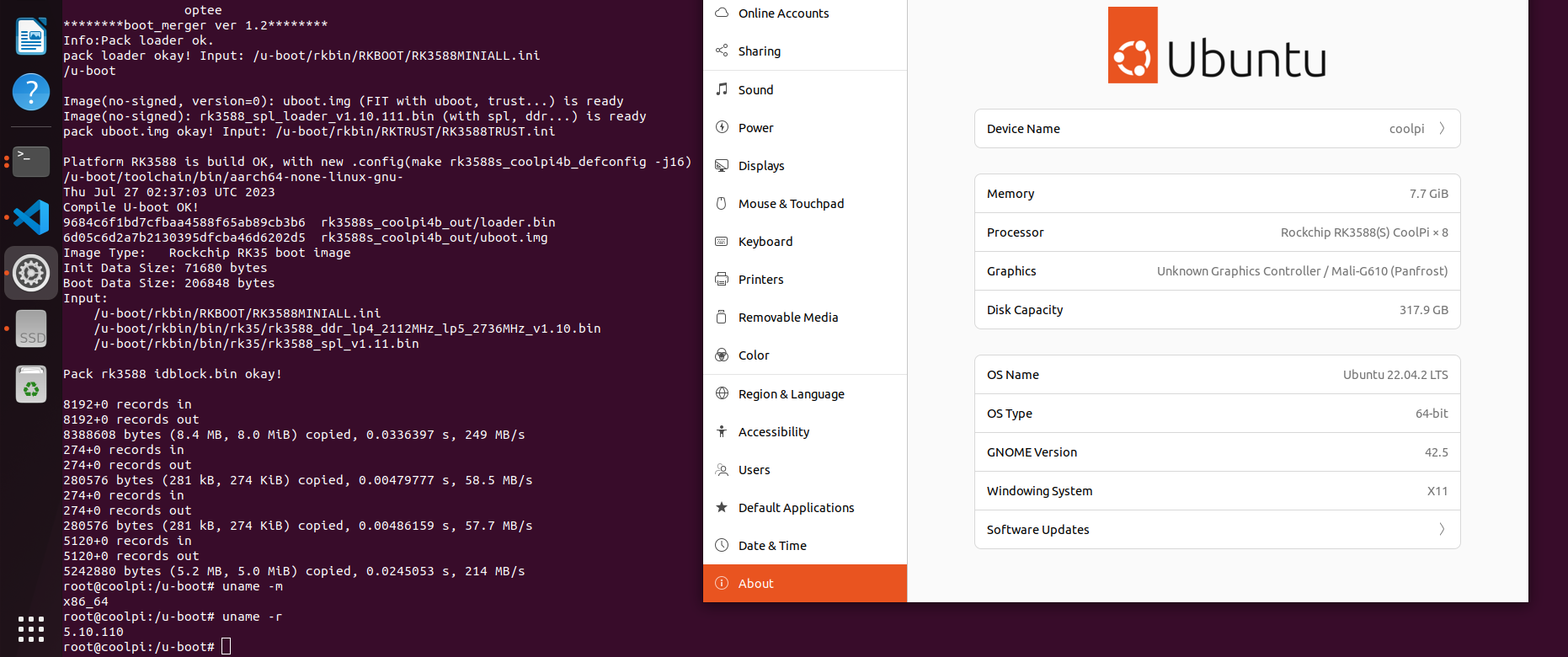
Task: Click the Date & Time clock icon
Action: (722, 545)
